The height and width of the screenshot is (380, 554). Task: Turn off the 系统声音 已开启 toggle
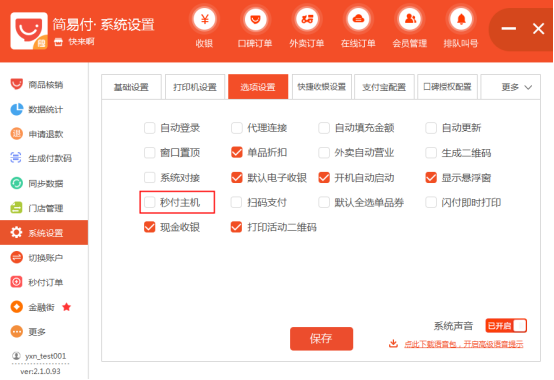pos(506,326)
